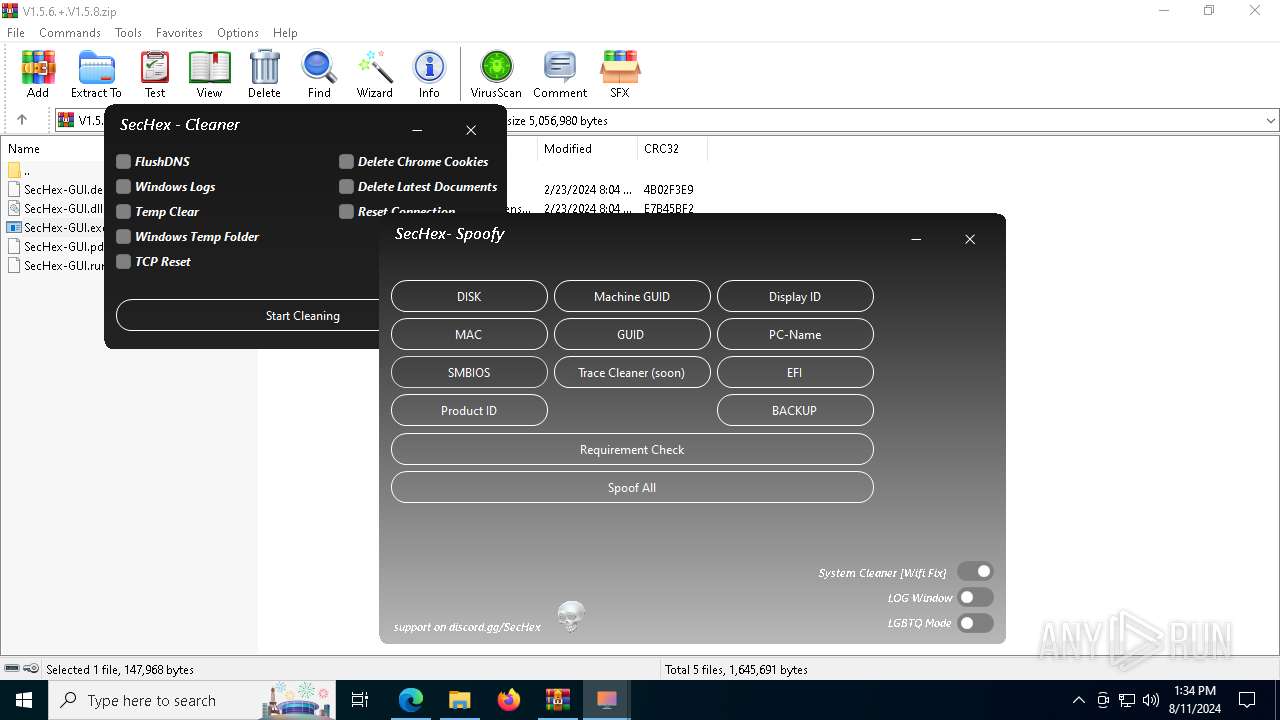Select the SecHex-GUI.exe file row

pos(54,227)
